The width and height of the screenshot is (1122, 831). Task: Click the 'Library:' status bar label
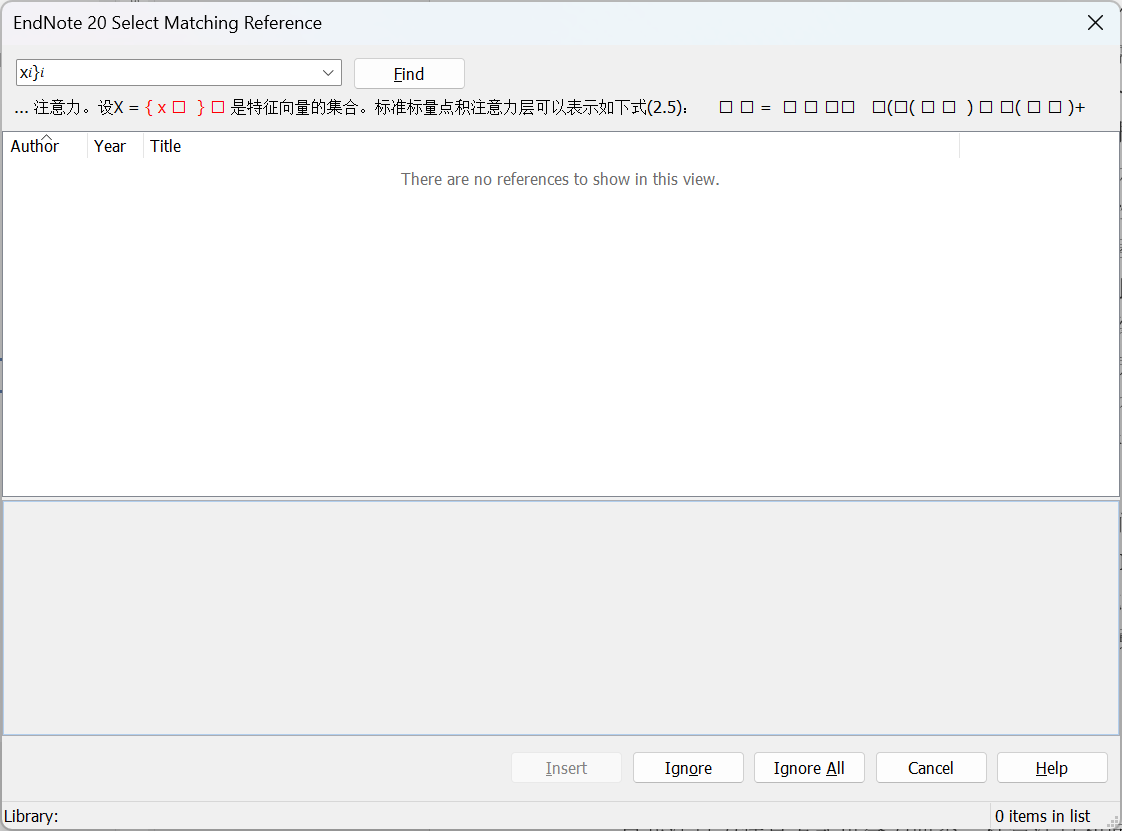click(x=31, y=816)
